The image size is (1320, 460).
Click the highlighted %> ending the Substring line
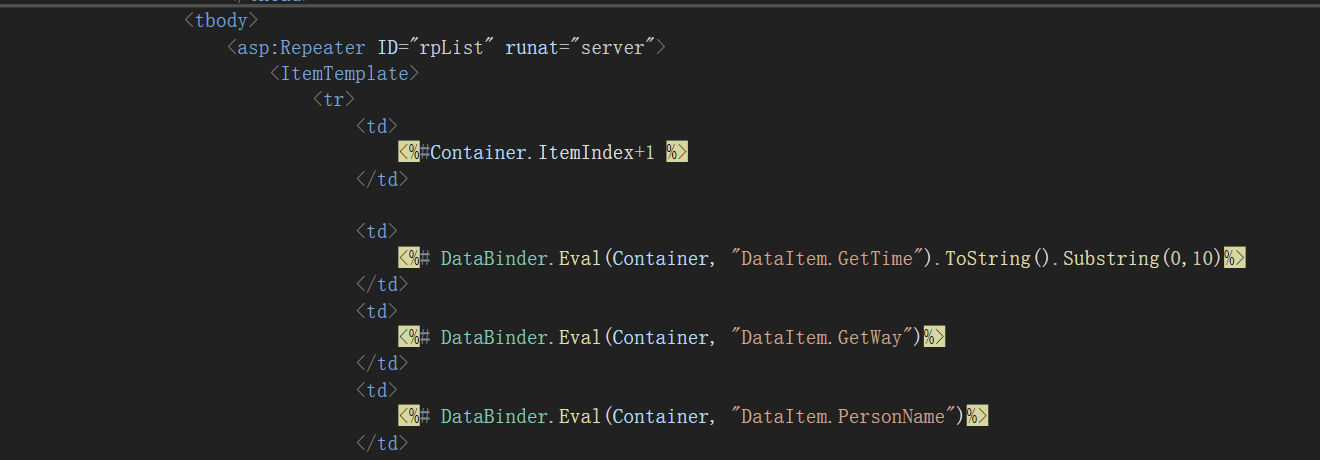[1234, 258]
